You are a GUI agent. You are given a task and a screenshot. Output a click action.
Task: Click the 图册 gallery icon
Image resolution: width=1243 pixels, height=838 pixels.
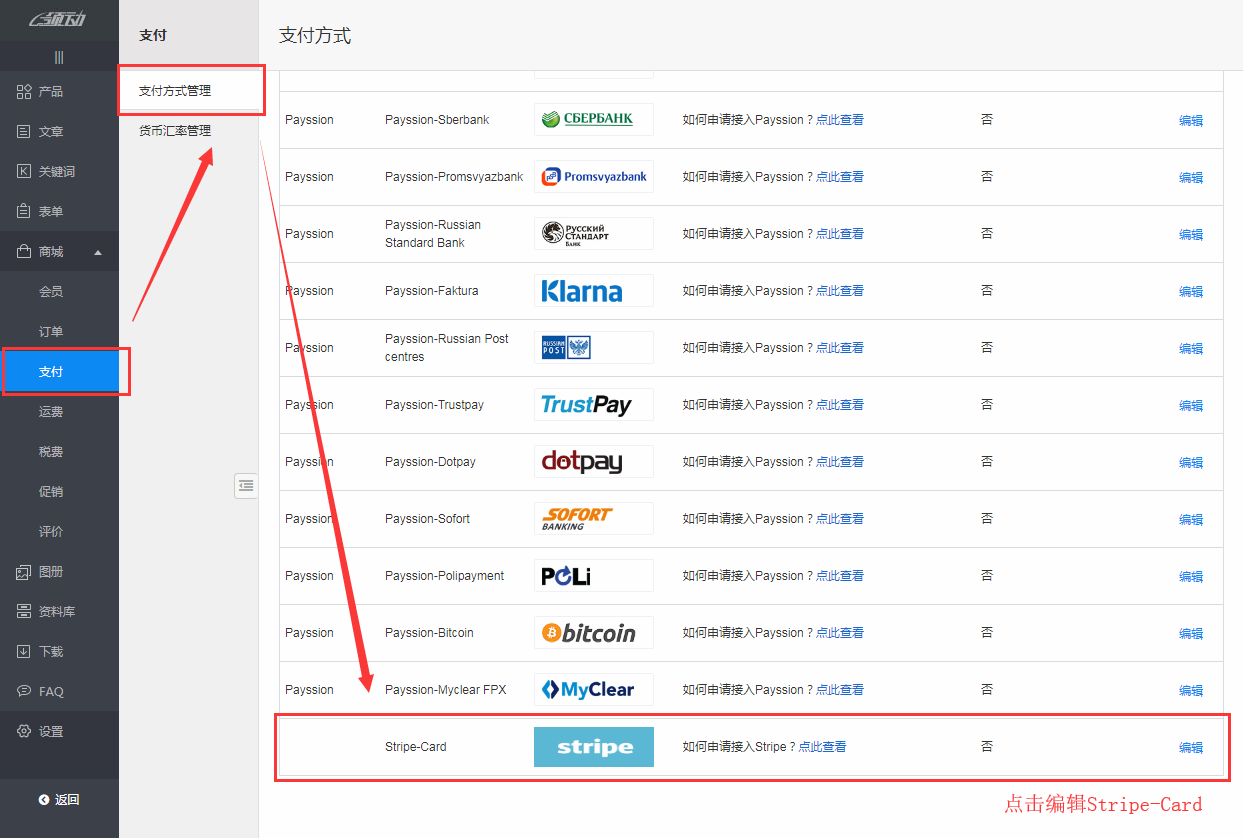pyautogui.click(x=24, y=572)
